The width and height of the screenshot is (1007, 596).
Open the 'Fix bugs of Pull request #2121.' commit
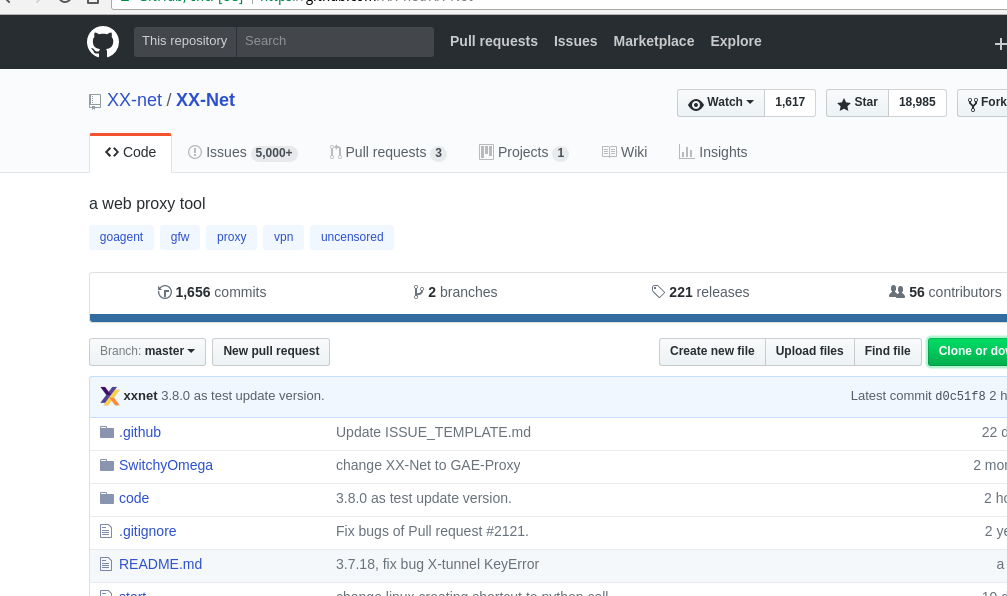point(432,531)
